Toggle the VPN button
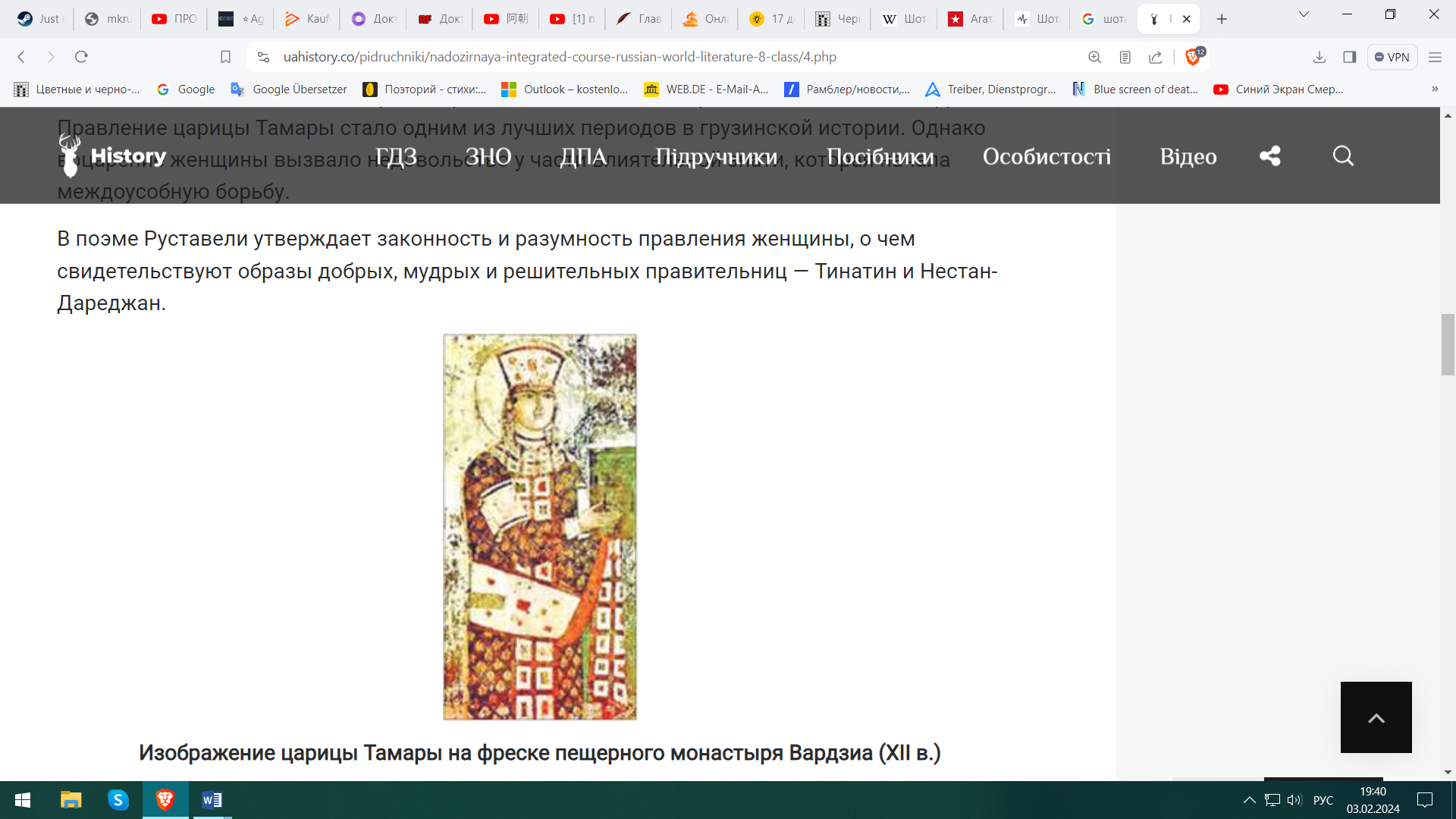The image size is (1456, 819). coord(1392,57)
